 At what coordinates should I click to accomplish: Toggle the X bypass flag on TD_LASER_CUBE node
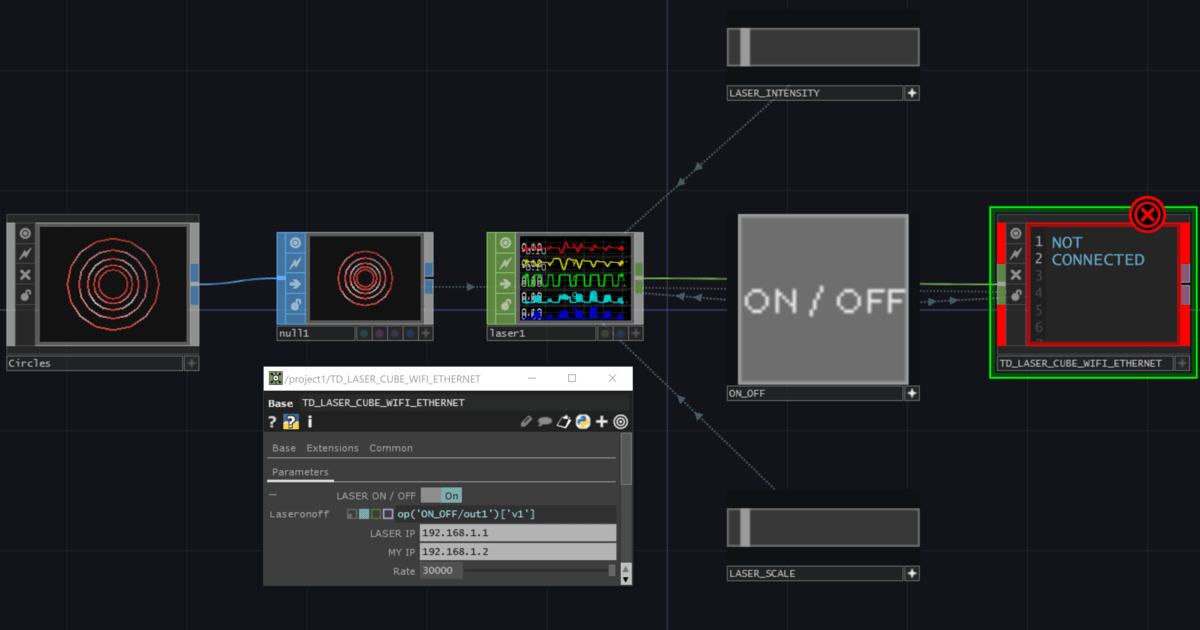1015,274
